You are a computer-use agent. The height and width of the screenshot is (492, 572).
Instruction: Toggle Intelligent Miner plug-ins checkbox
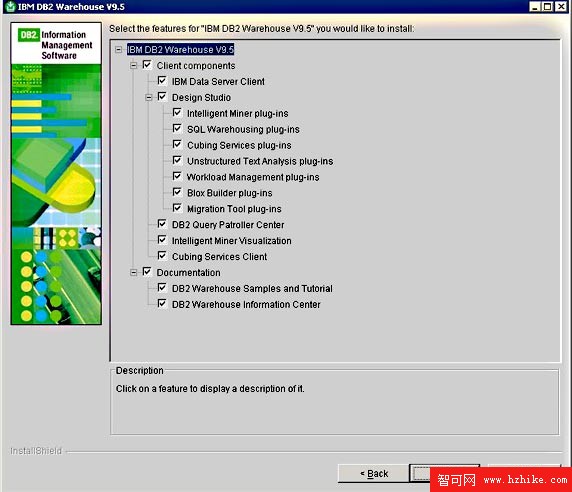click(x=177, y=112)
